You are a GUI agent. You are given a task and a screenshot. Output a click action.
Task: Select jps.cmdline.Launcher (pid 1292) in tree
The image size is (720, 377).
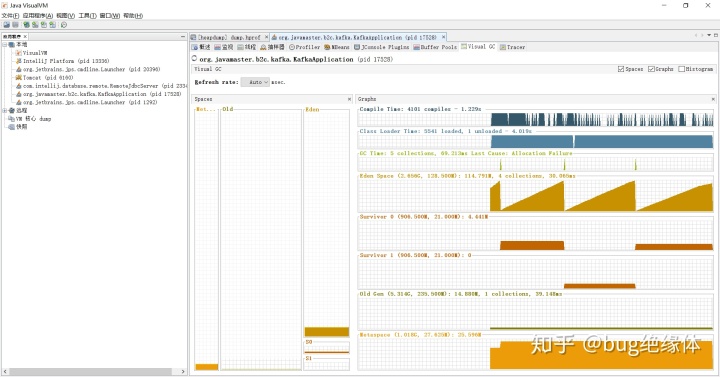coord(86,102)
